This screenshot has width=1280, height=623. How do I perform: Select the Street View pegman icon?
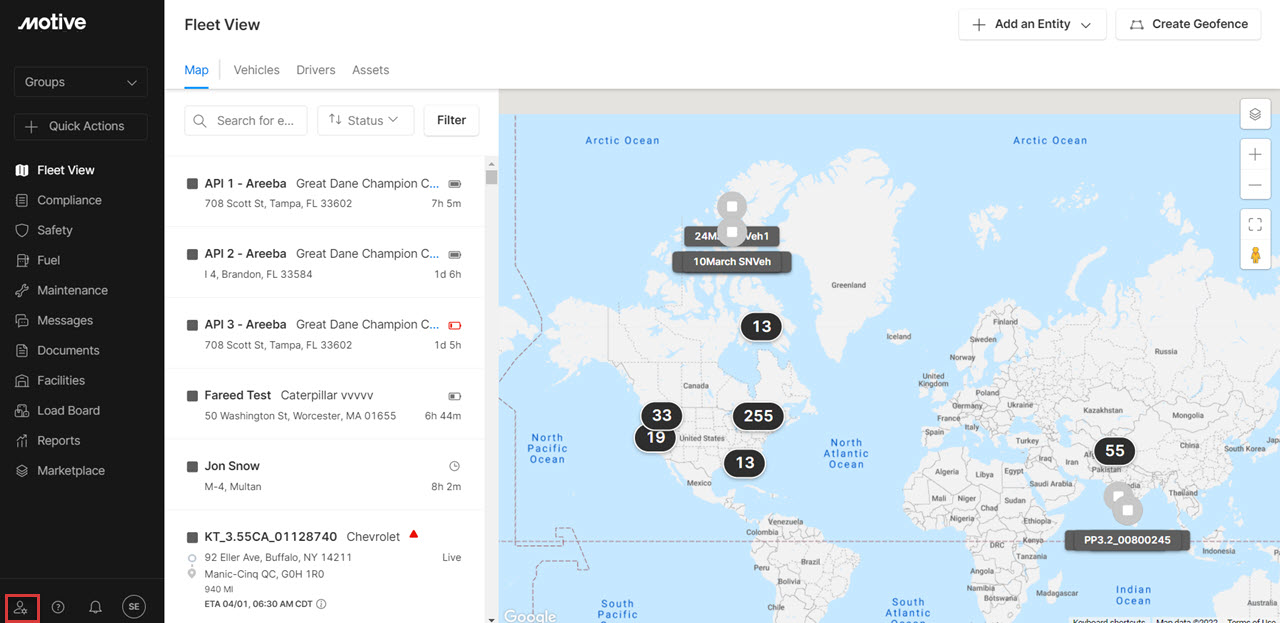click(1255, 255)
